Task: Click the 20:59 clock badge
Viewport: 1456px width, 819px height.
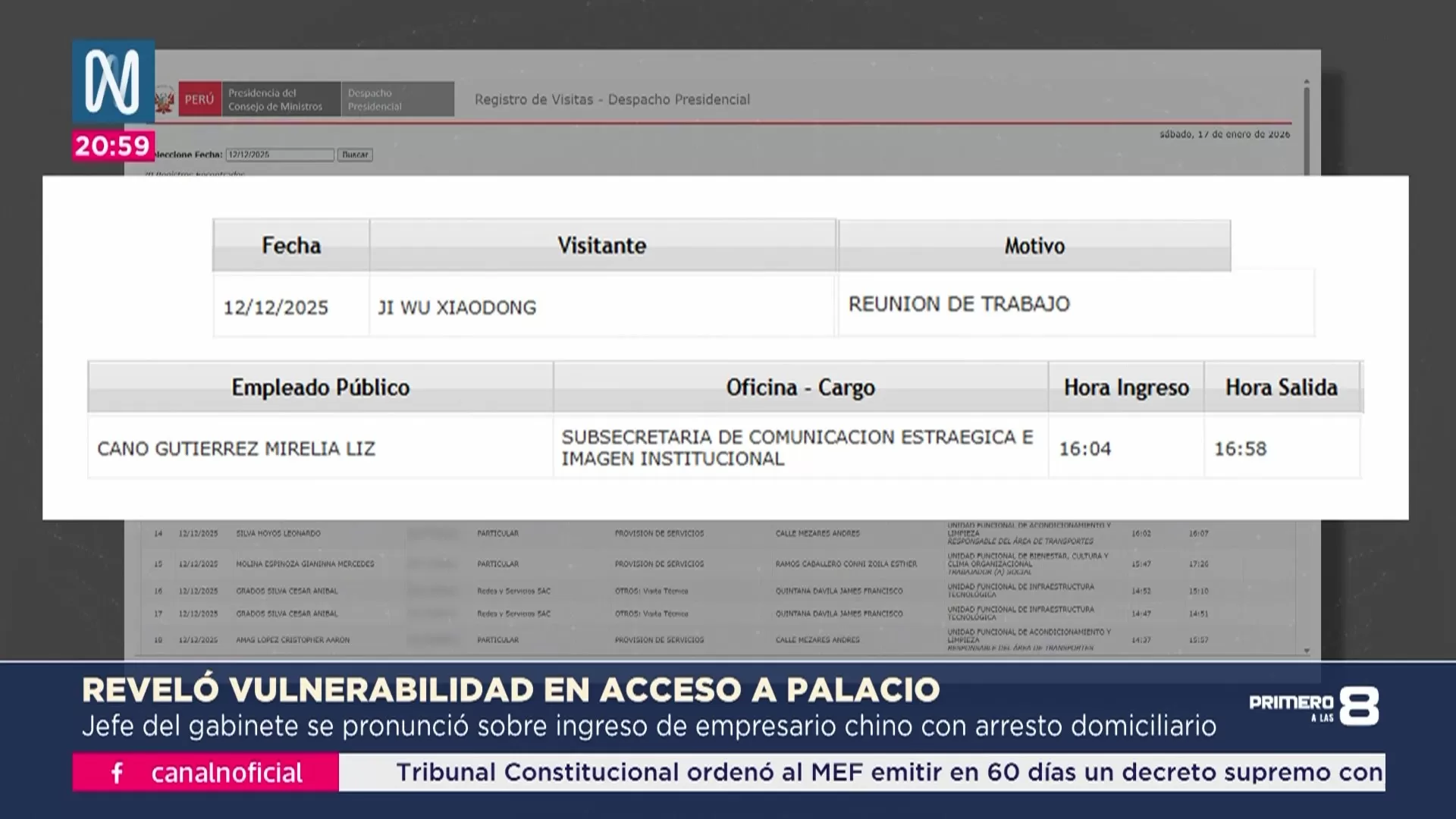Action: (x=113, y=146)
